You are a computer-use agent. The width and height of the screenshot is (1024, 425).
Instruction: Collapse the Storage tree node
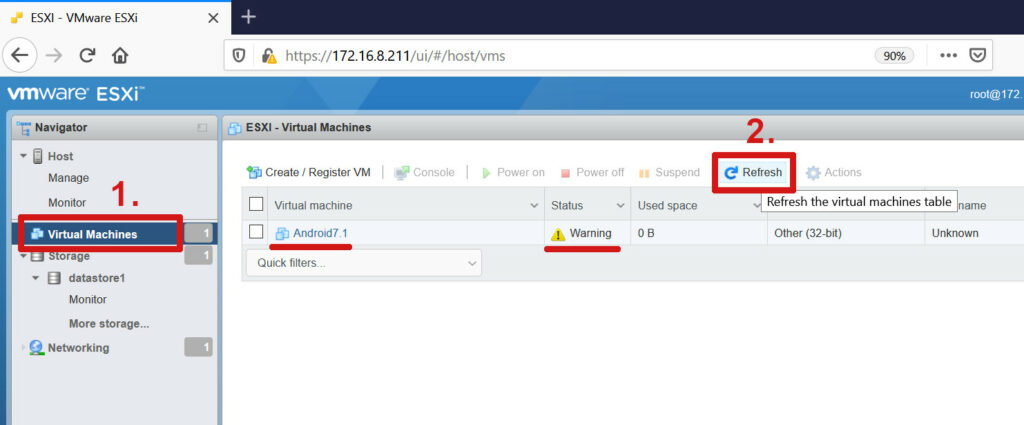pyautogui.click(x=24, y=256)
